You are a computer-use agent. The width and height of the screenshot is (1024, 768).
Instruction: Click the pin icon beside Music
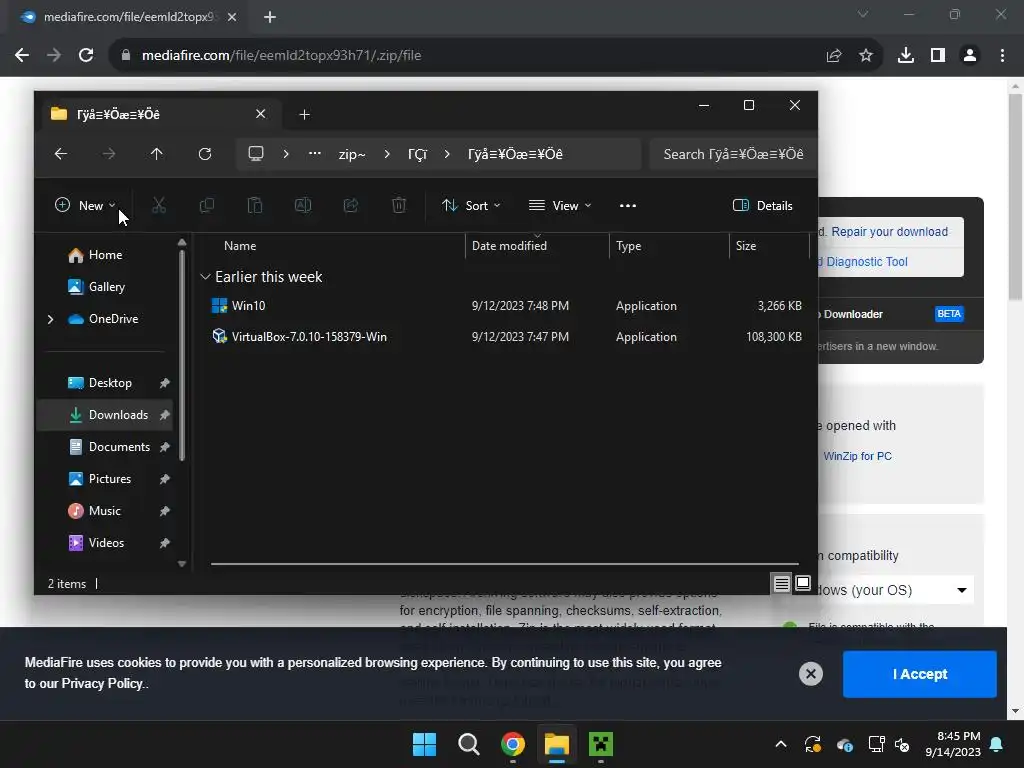click(x=165, y=511)
